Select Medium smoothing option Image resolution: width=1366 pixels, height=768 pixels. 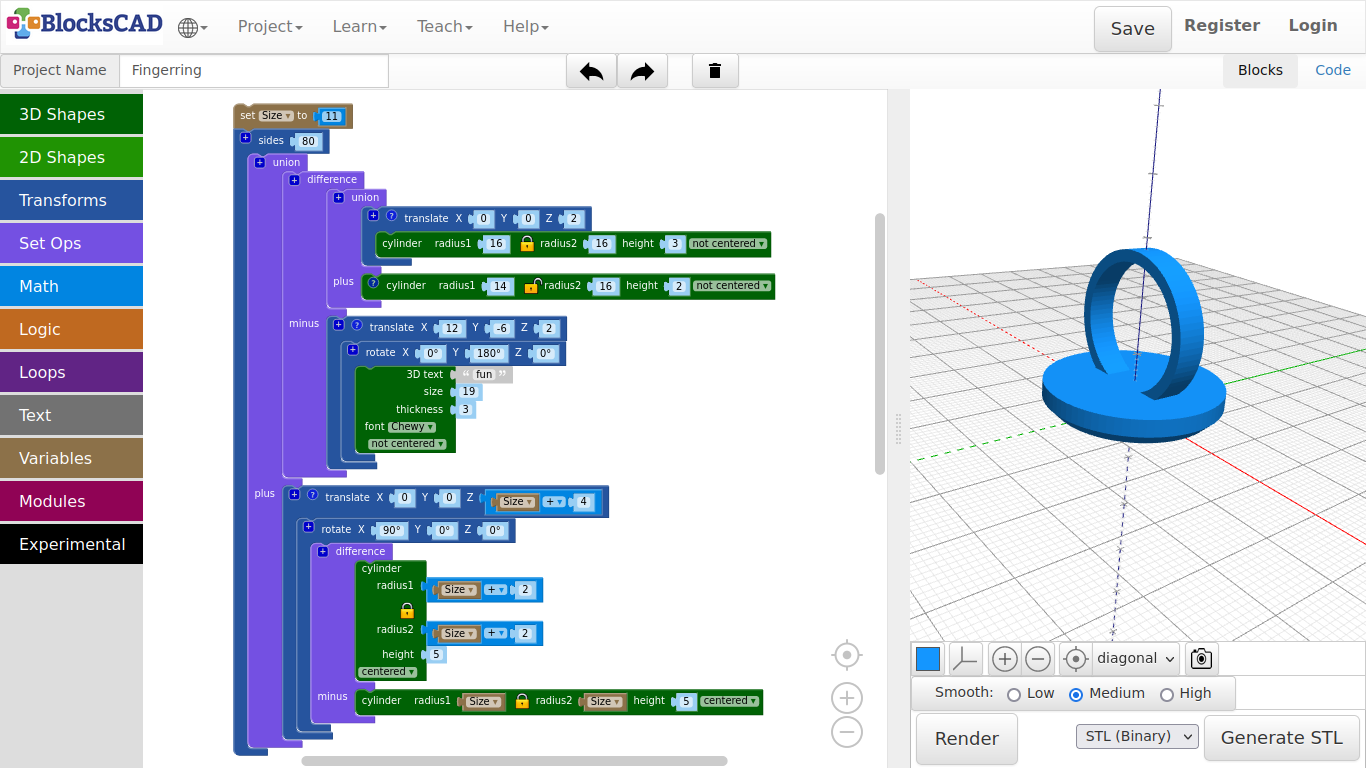coord(1076,694)
